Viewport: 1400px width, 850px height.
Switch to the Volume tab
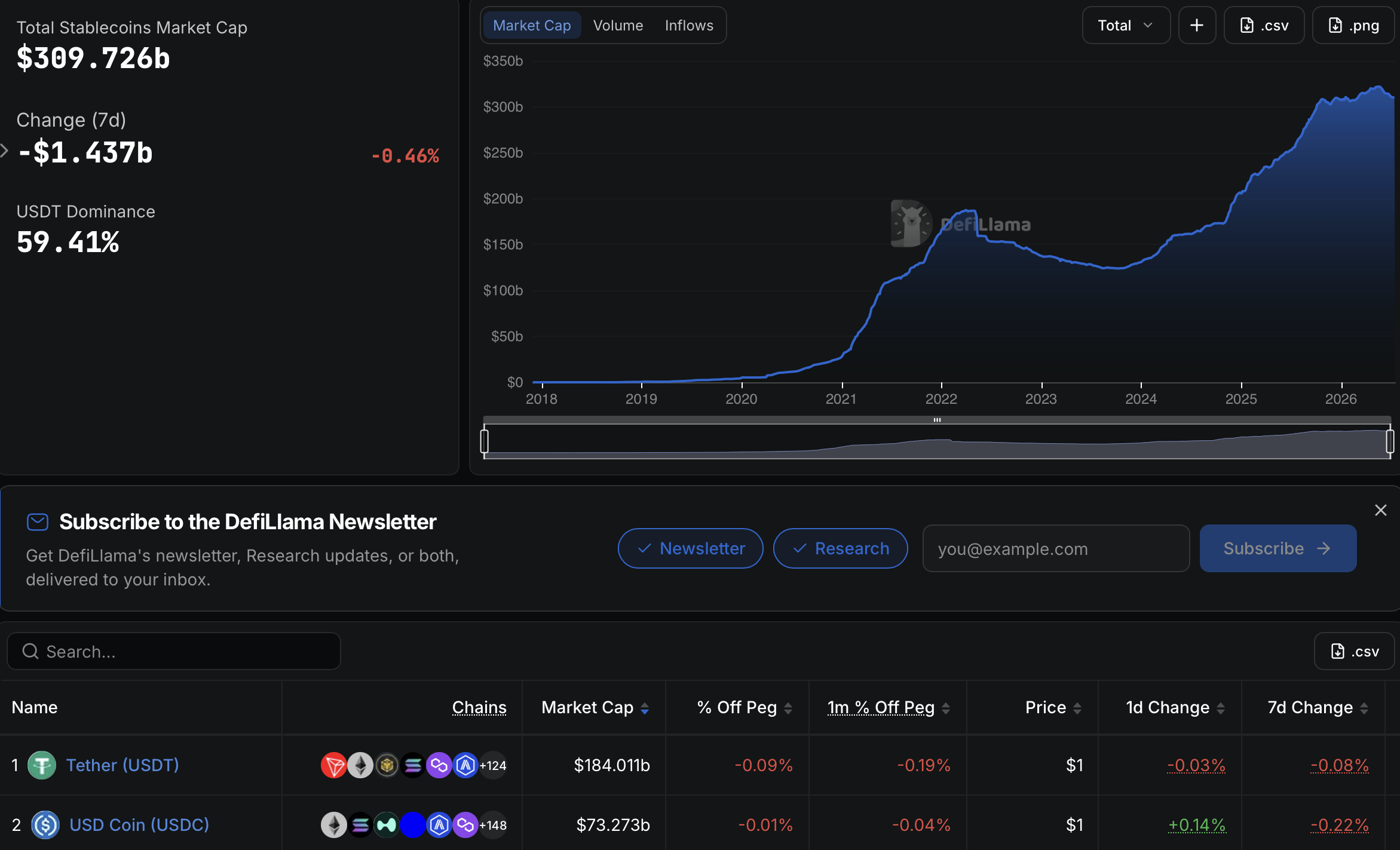618,25
